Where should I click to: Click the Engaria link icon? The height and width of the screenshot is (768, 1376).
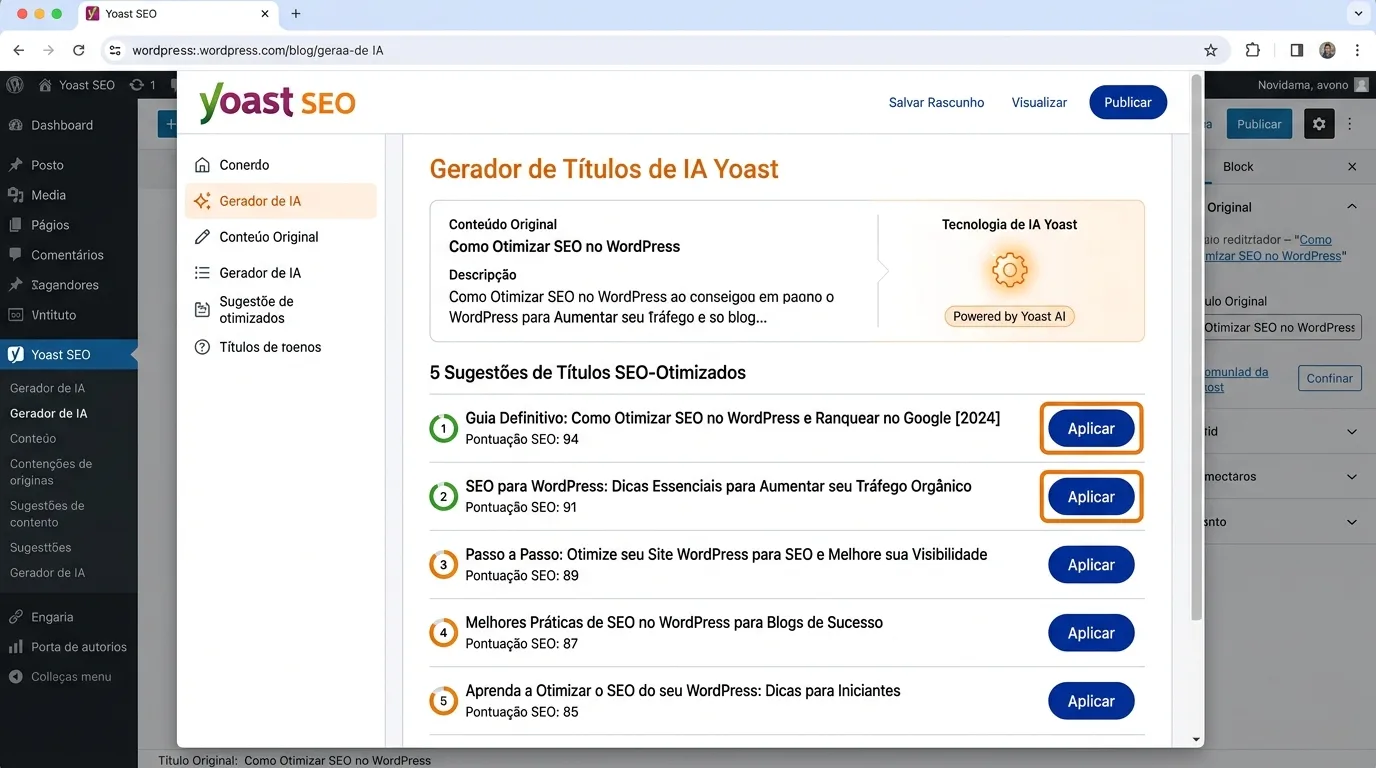15,617
